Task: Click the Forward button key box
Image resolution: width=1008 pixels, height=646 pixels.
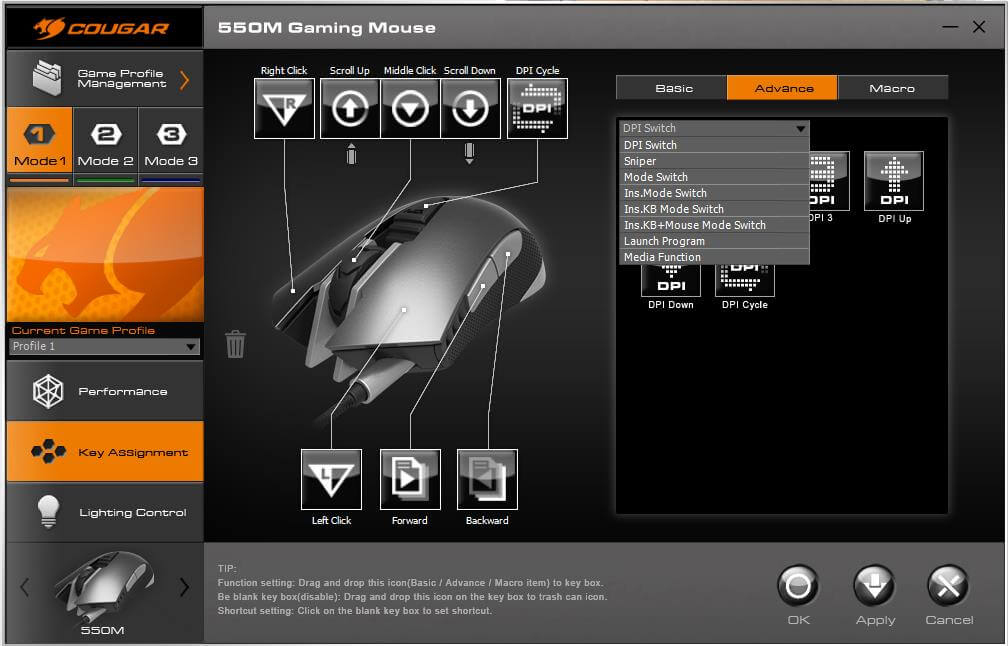Action: (410, 480)
